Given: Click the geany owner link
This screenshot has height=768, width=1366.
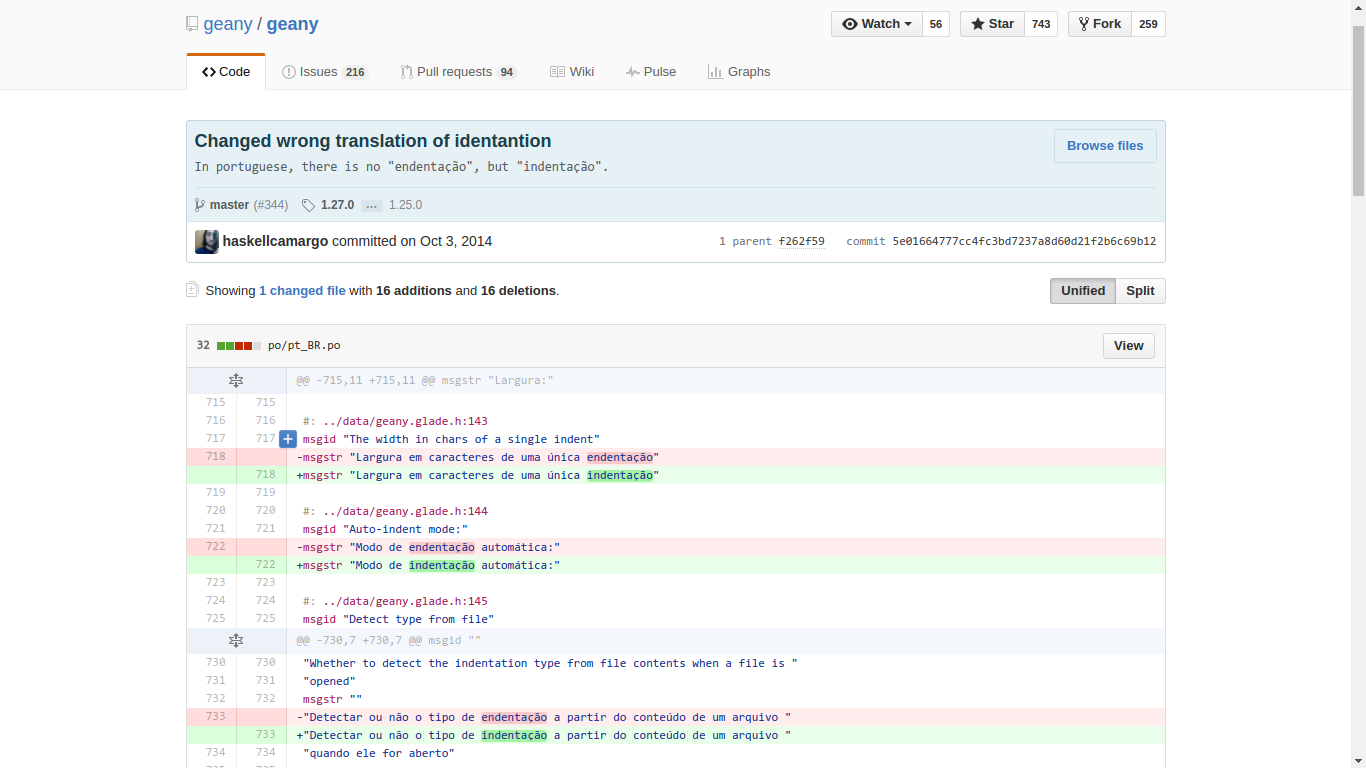Looking at the screenshot, I should (228, 24).
